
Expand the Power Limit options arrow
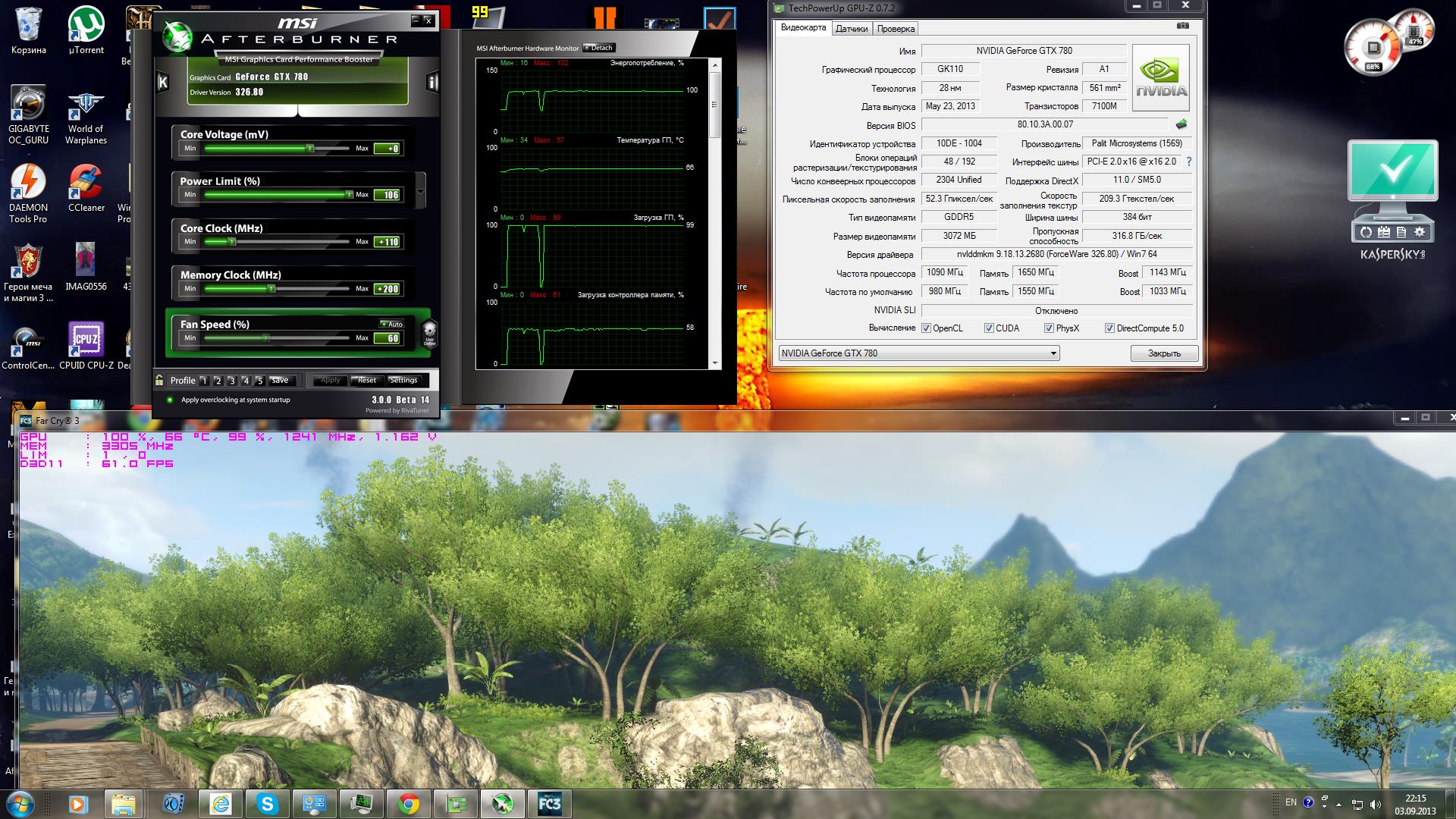pyautogui.click(x=420, y=190)
